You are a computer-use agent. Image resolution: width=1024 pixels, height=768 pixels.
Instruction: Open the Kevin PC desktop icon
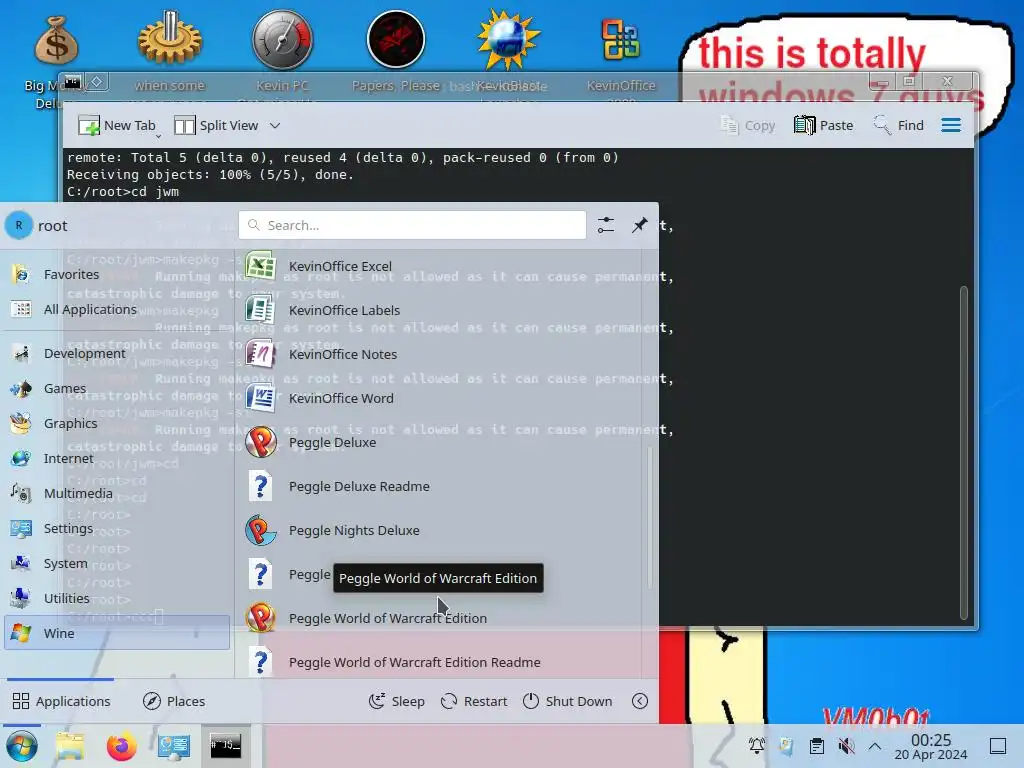point(283,39)
